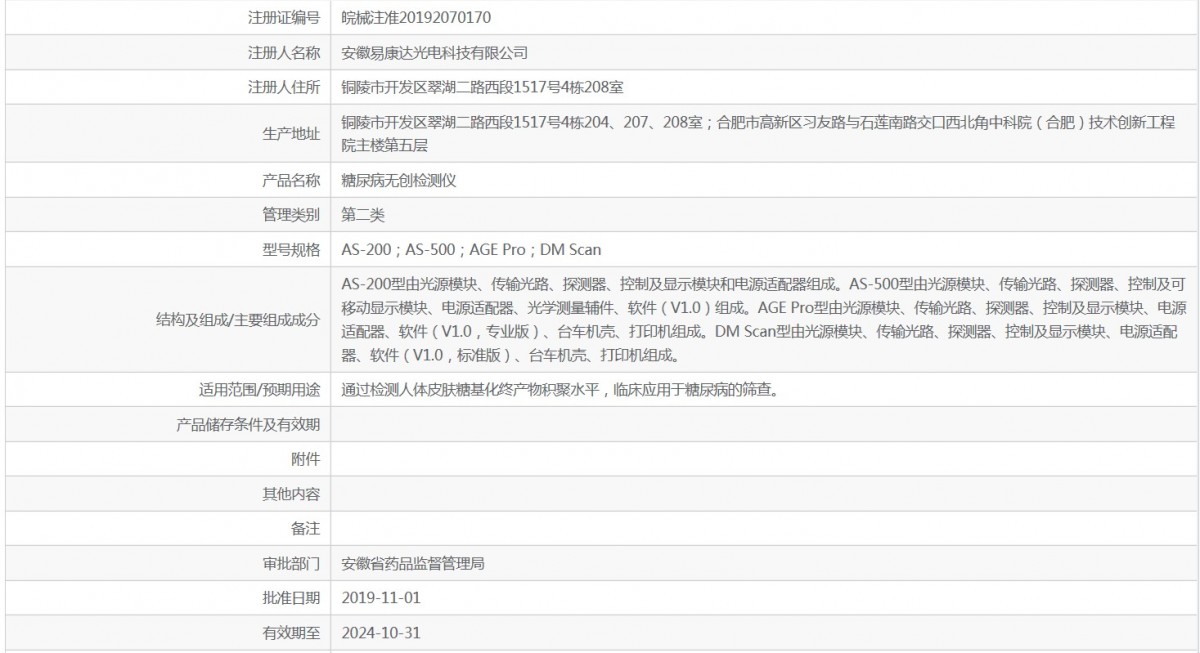Image resolution: width=1200 pixels, height=653 pixels.
Task: Click the 型号规格 label
Action: pyautogui.click(x=291, y=249)
